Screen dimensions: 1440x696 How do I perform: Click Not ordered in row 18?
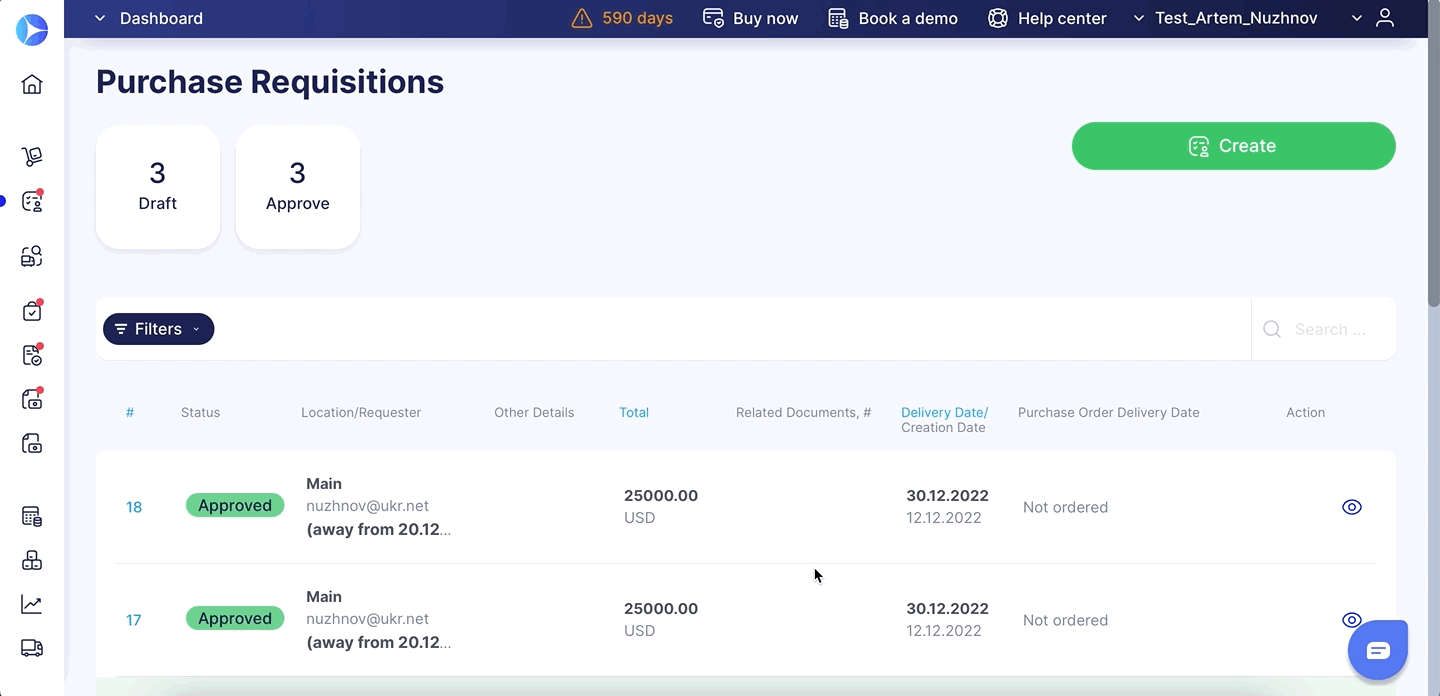[1065, 507]
